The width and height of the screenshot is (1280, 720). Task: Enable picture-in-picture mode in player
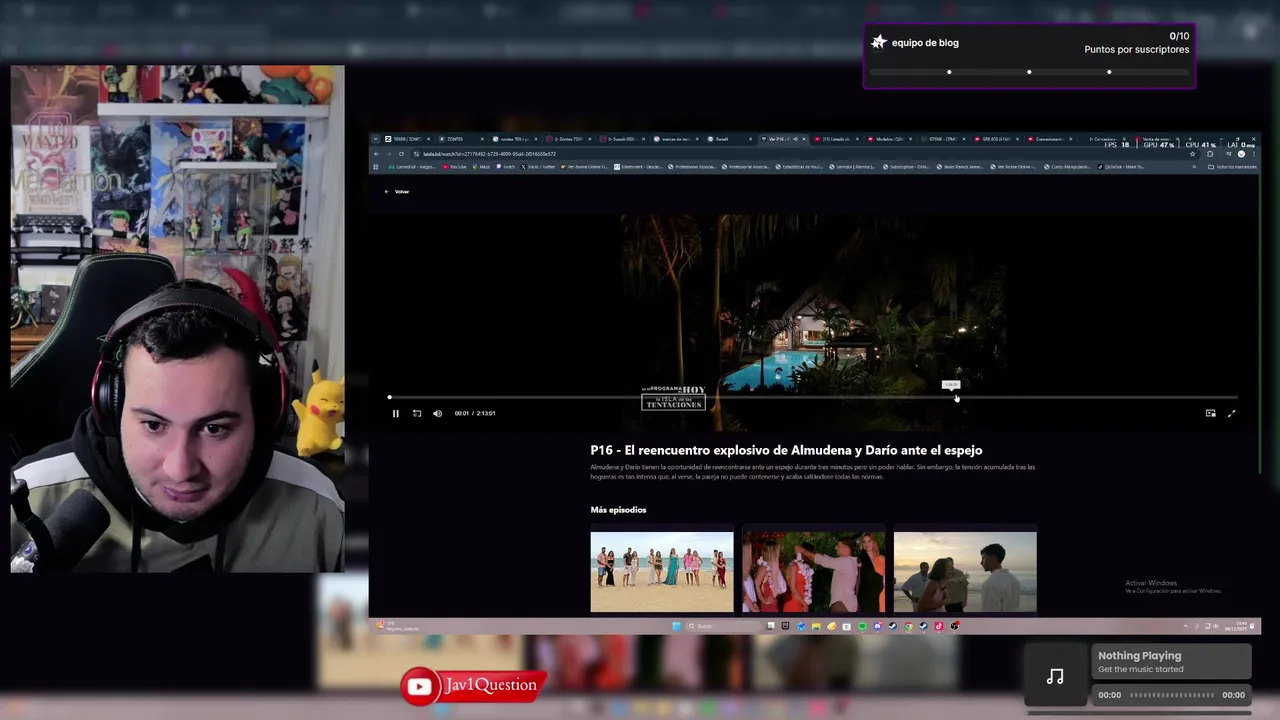coord(1210,413)
